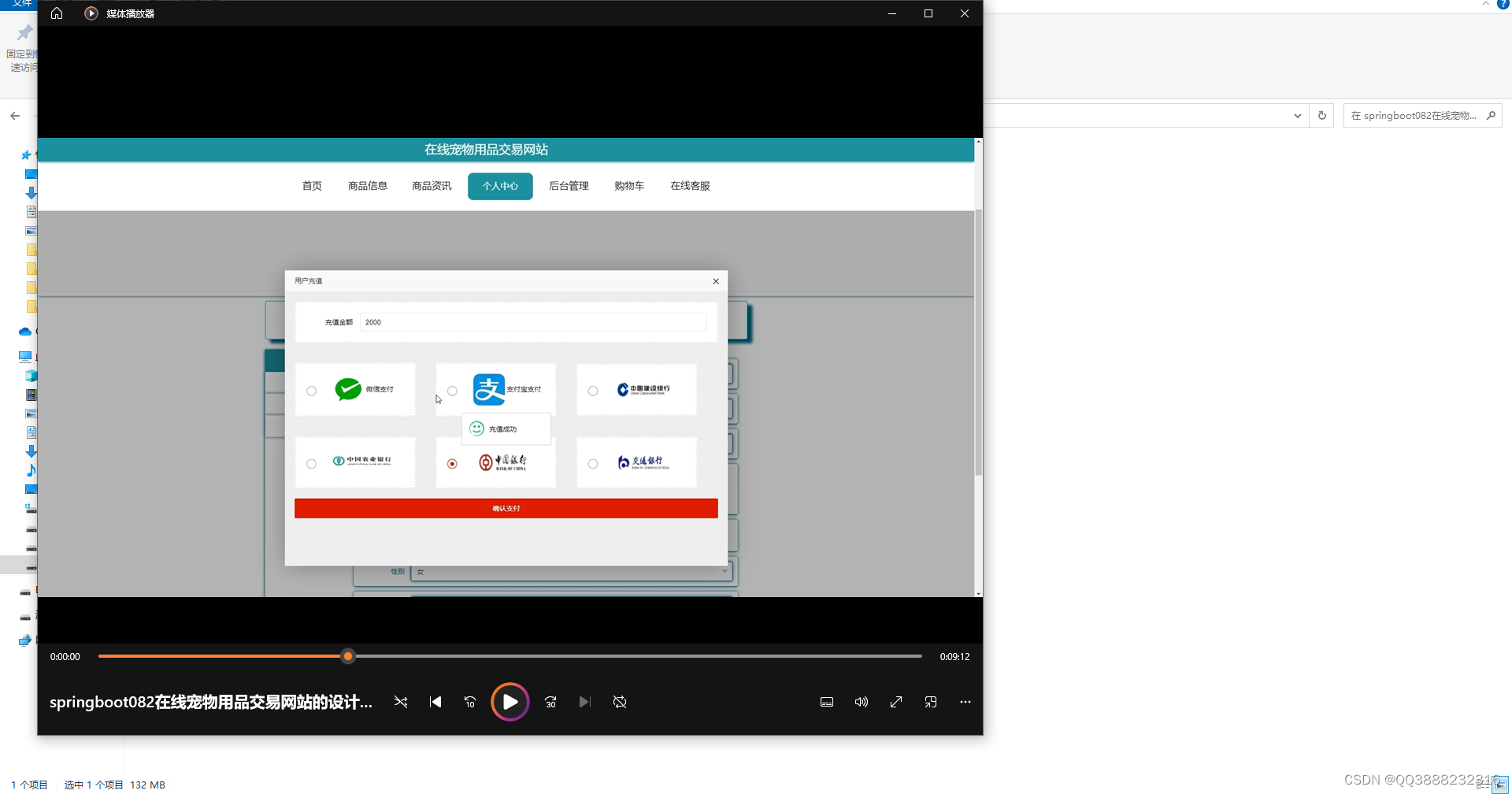Click the 充值成功 success message
Screen dimensions: 1512x794
tap(506, 429)
